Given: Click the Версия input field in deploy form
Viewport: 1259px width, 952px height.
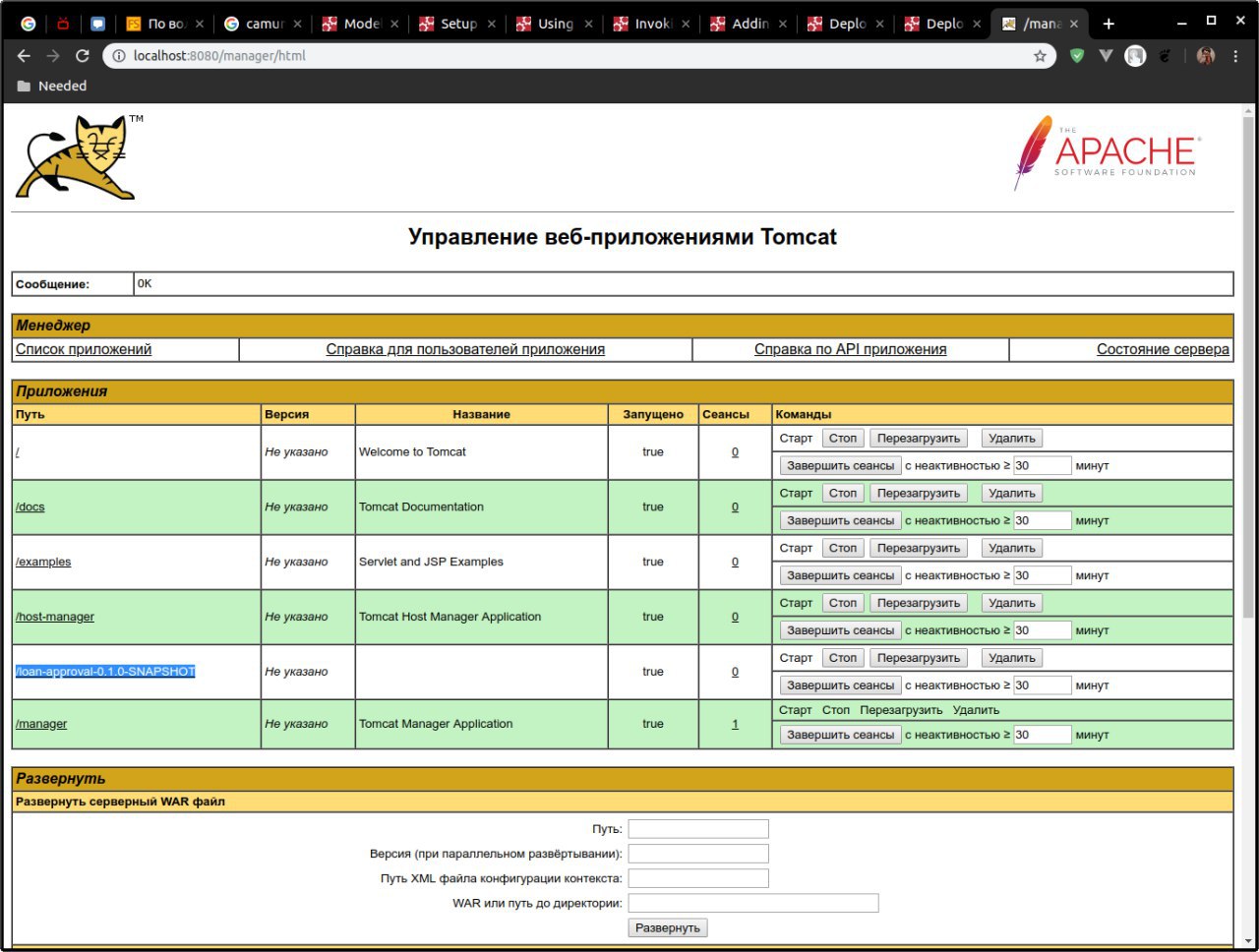Looking at the screenshot, I should coord(698,855).
